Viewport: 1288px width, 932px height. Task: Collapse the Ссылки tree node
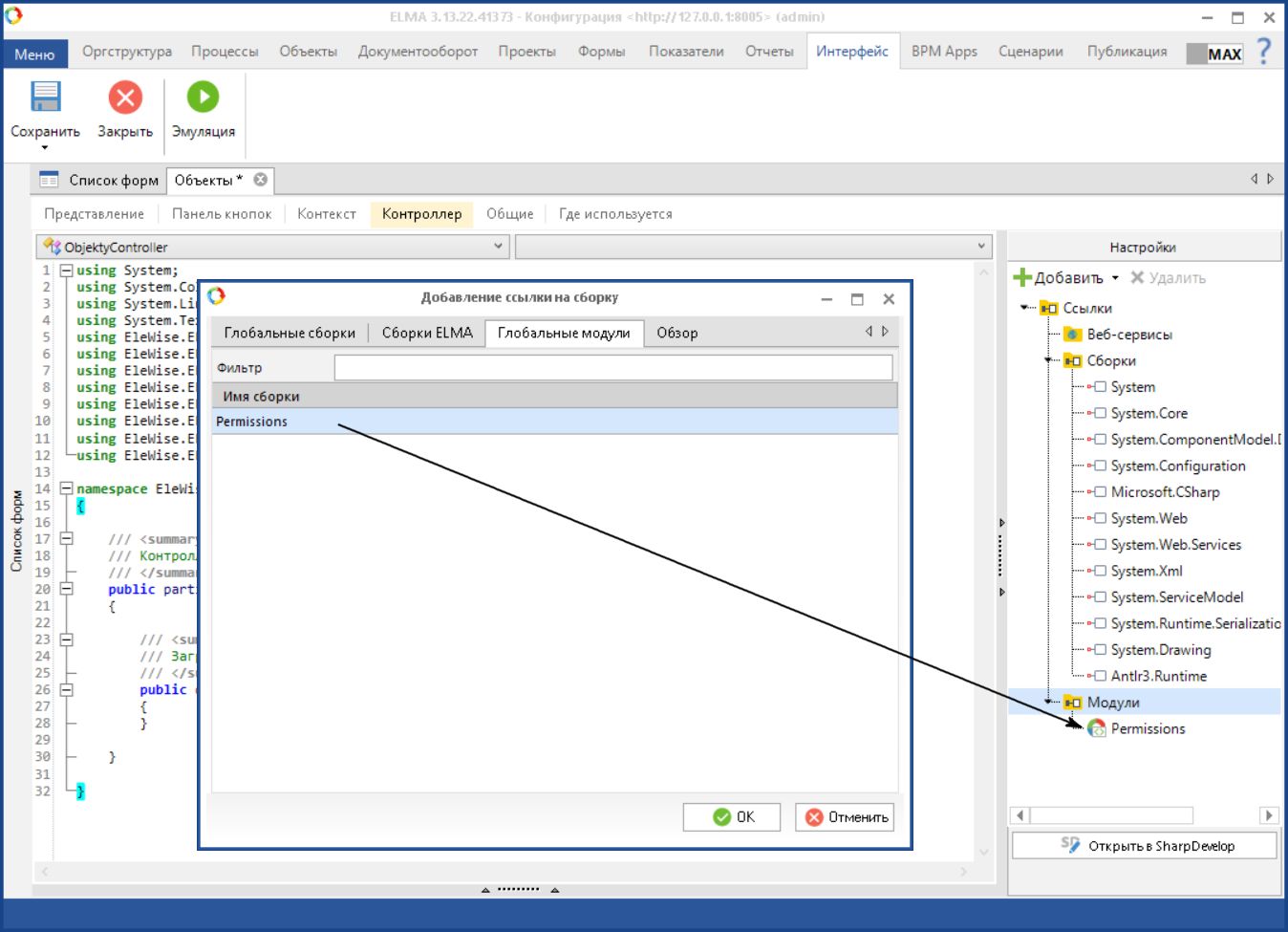(x=1025, y=308)
